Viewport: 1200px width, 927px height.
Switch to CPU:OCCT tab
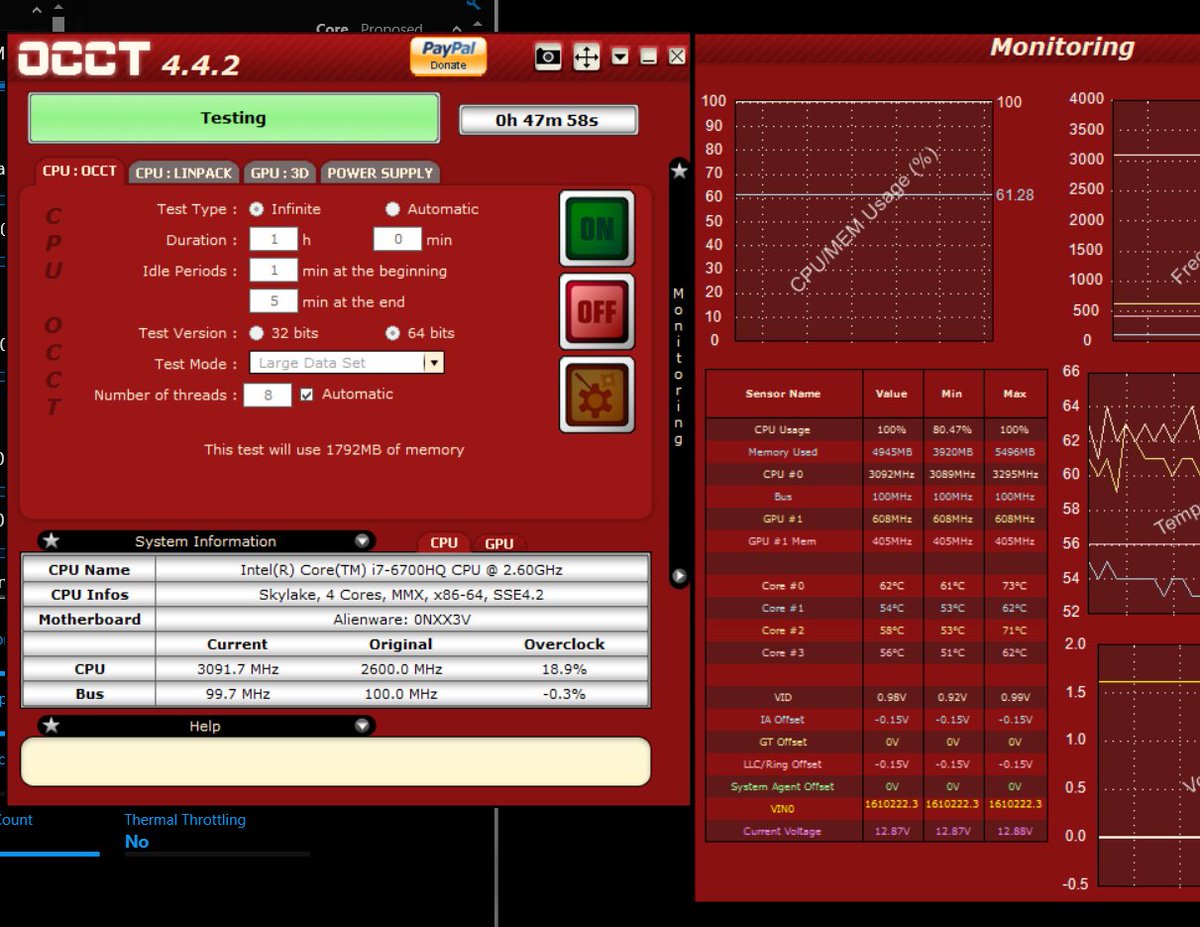[x=79, y=171]
